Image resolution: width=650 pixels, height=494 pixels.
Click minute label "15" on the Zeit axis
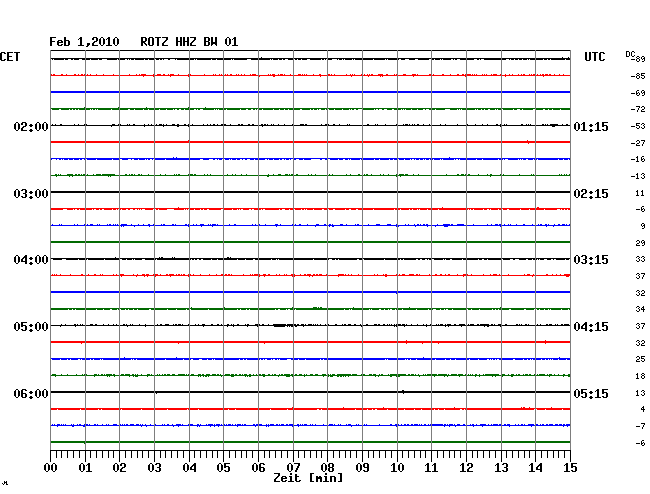tap(570, 468)
